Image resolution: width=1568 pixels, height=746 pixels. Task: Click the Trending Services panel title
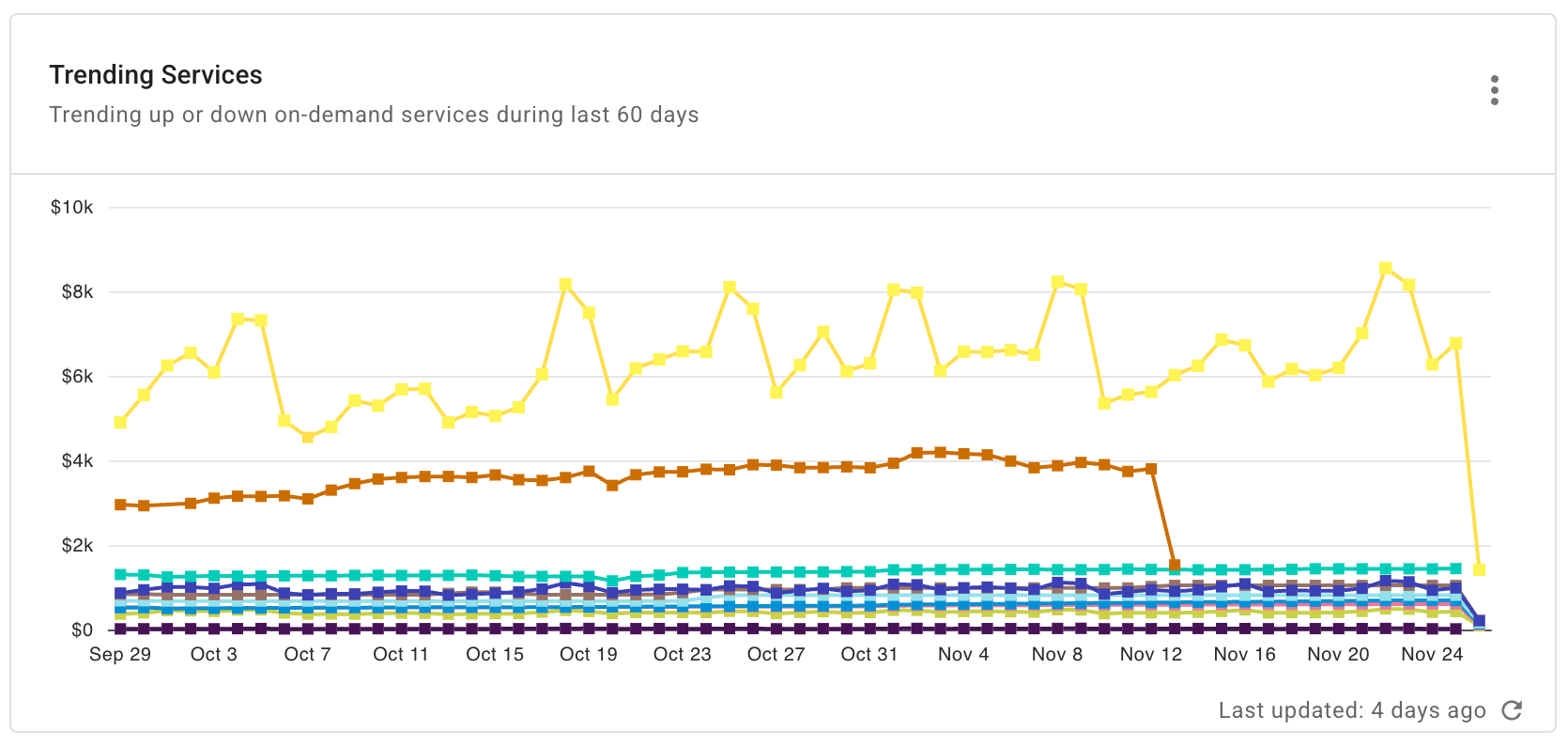pyautogui.click(x=155, y=74)
